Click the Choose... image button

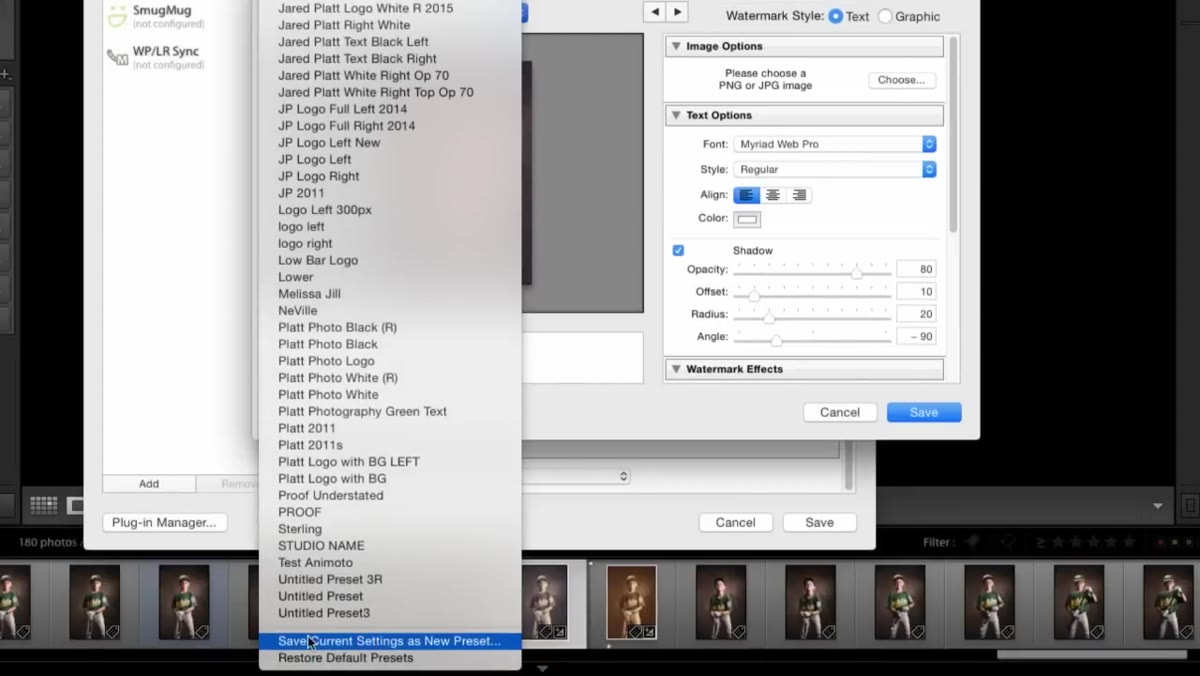coord(902,80)
